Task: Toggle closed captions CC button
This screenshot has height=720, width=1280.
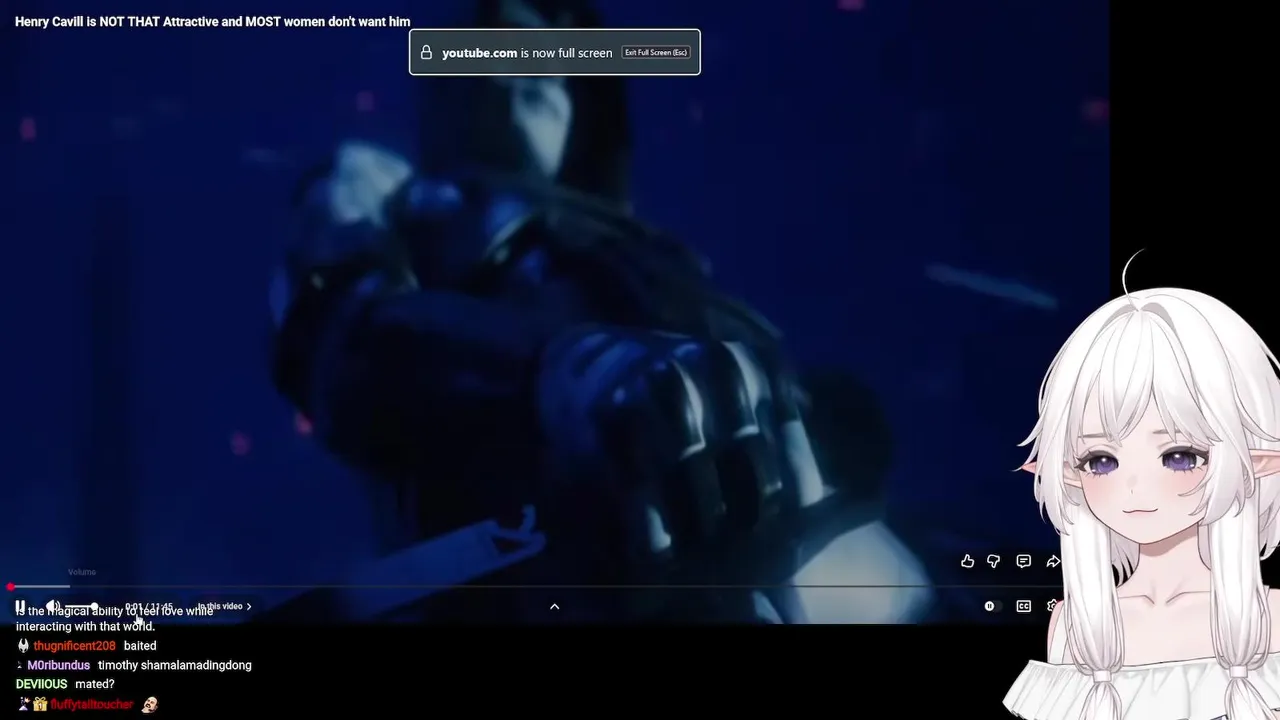Action: 1023,606
